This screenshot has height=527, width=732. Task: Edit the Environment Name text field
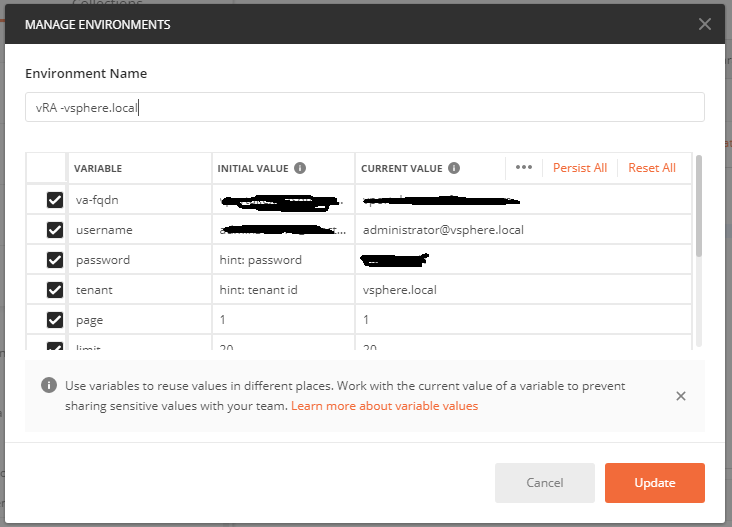364,107
